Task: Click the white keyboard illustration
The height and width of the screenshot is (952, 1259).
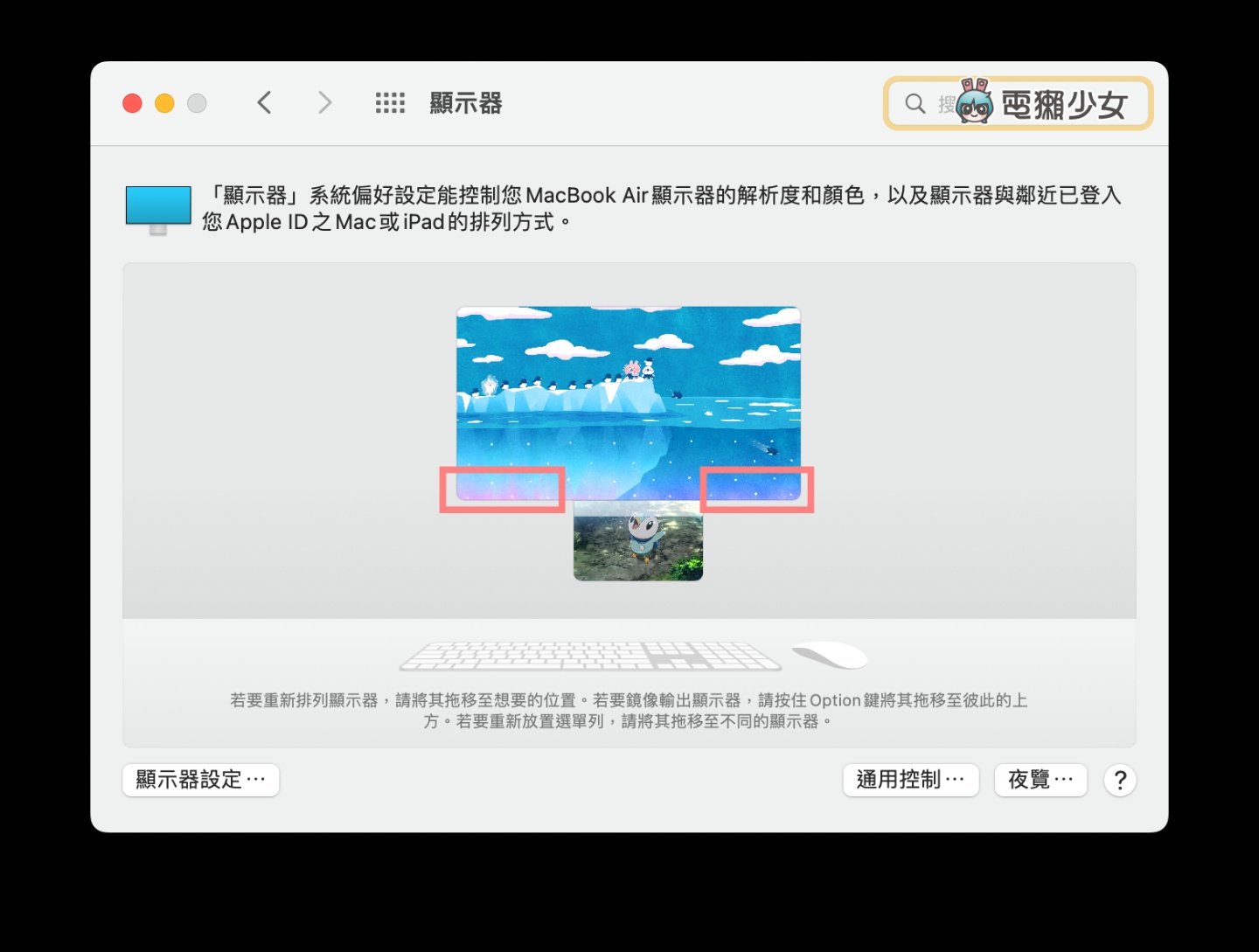Action: point(589,657)
